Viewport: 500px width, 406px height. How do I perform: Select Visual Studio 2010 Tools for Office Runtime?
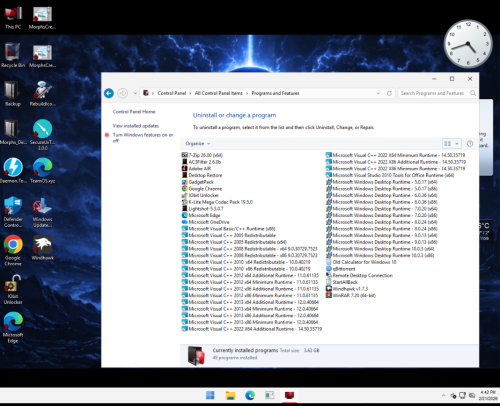coord(390,175)
